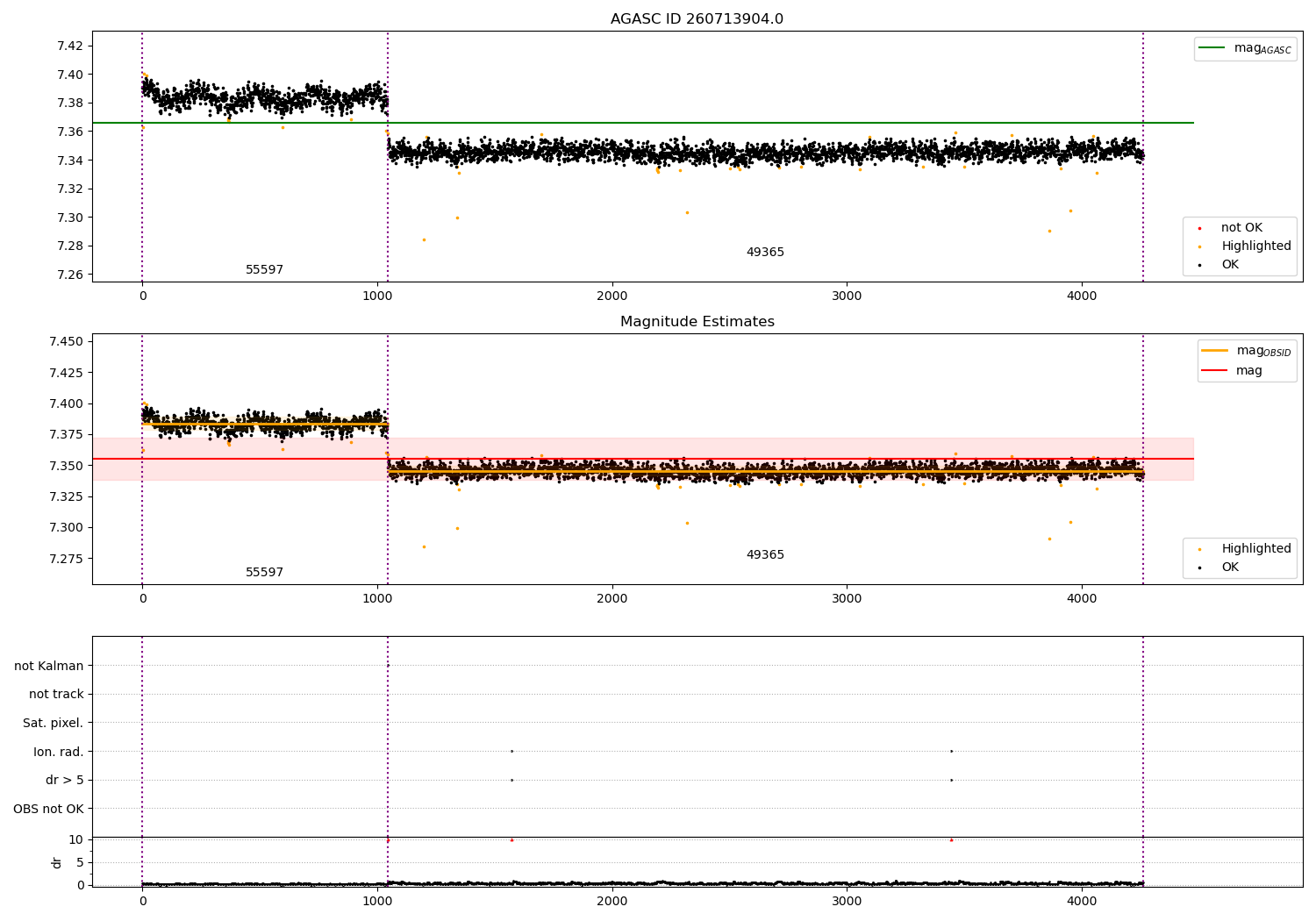The image size is (1316, 921).
Task: Click the title 'AGASC ID 260713904.0'
Action: tap(697, 19)
